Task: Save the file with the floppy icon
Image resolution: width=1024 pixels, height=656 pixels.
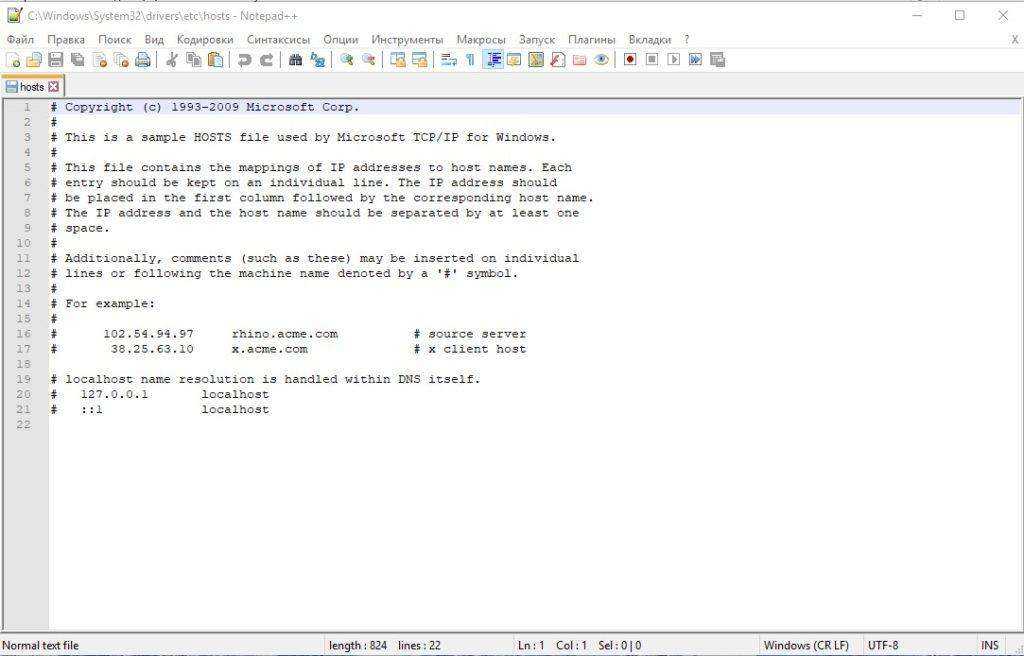Action: (56, 60)
